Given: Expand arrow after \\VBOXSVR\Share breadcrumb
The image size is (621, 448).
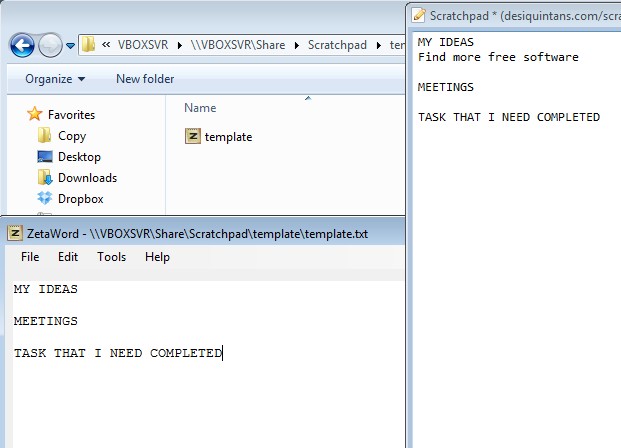Looking at the screenshot, I should click(297, 46).
